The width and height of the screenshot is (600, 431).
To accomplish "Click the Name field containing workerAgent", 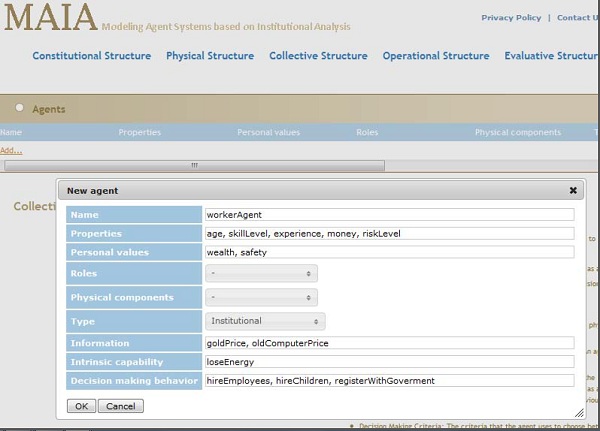I will (390, 214).
